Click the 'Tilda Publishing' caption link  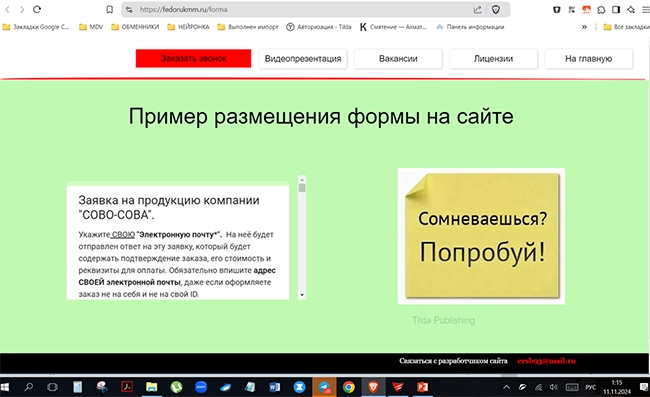click(x=444, y=320)
